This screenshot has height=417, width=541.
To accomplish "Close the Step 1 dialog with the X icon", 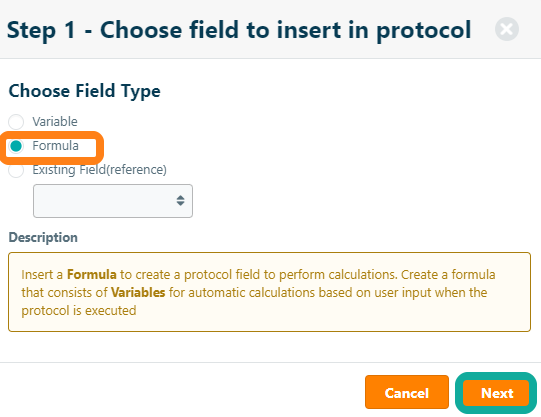I will point(506,29).
